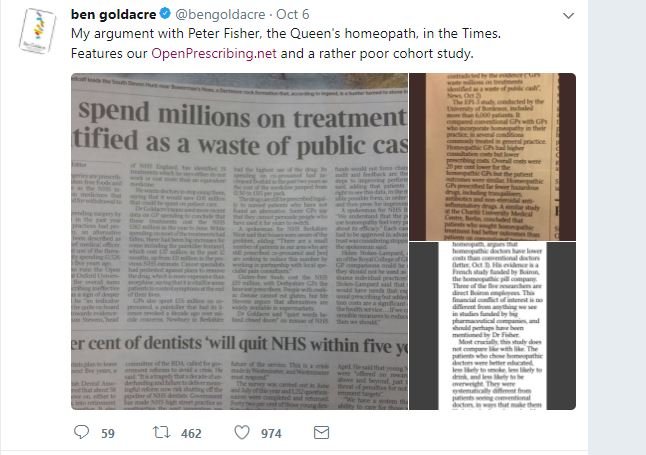Click the reply count of 59

[x=108, y=432]
